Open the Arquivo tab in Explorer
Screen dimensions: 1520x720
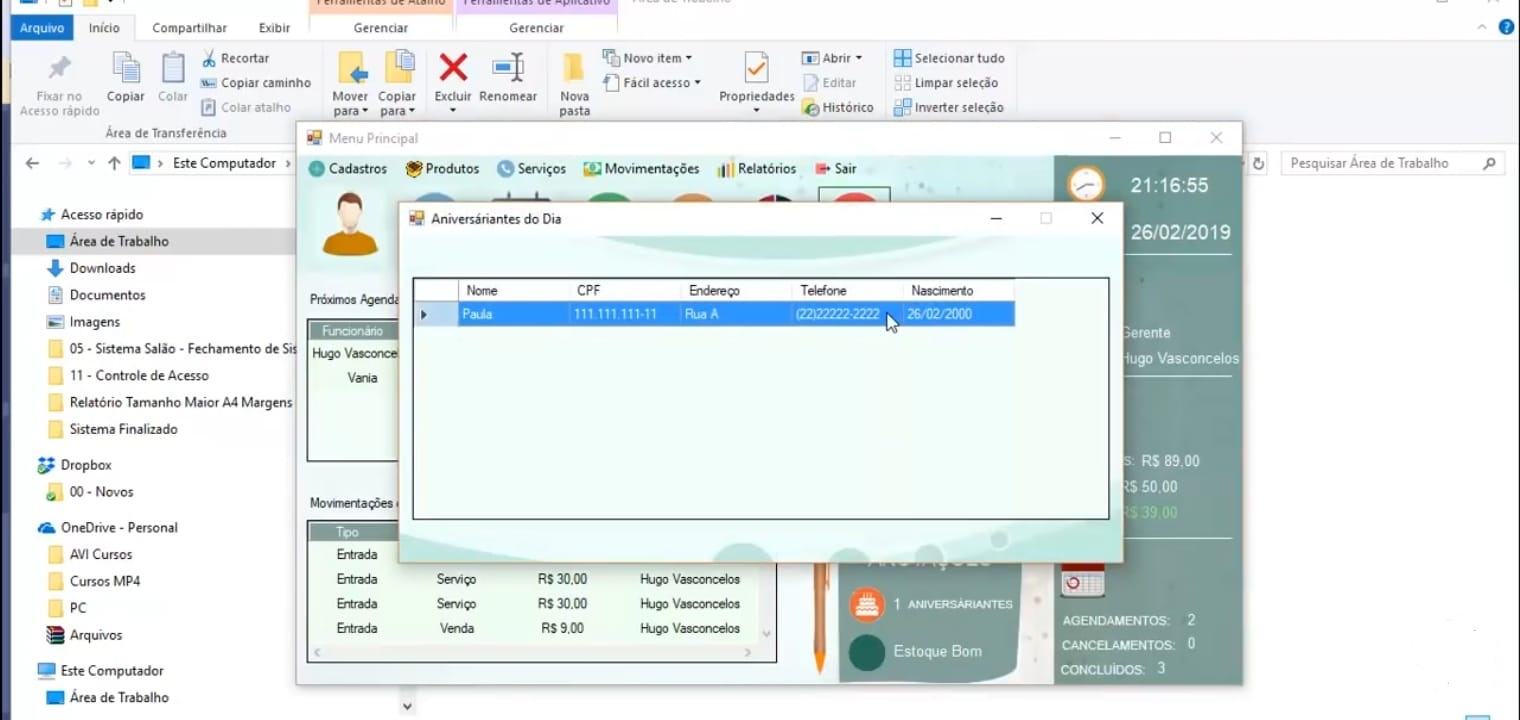point(42,28)
